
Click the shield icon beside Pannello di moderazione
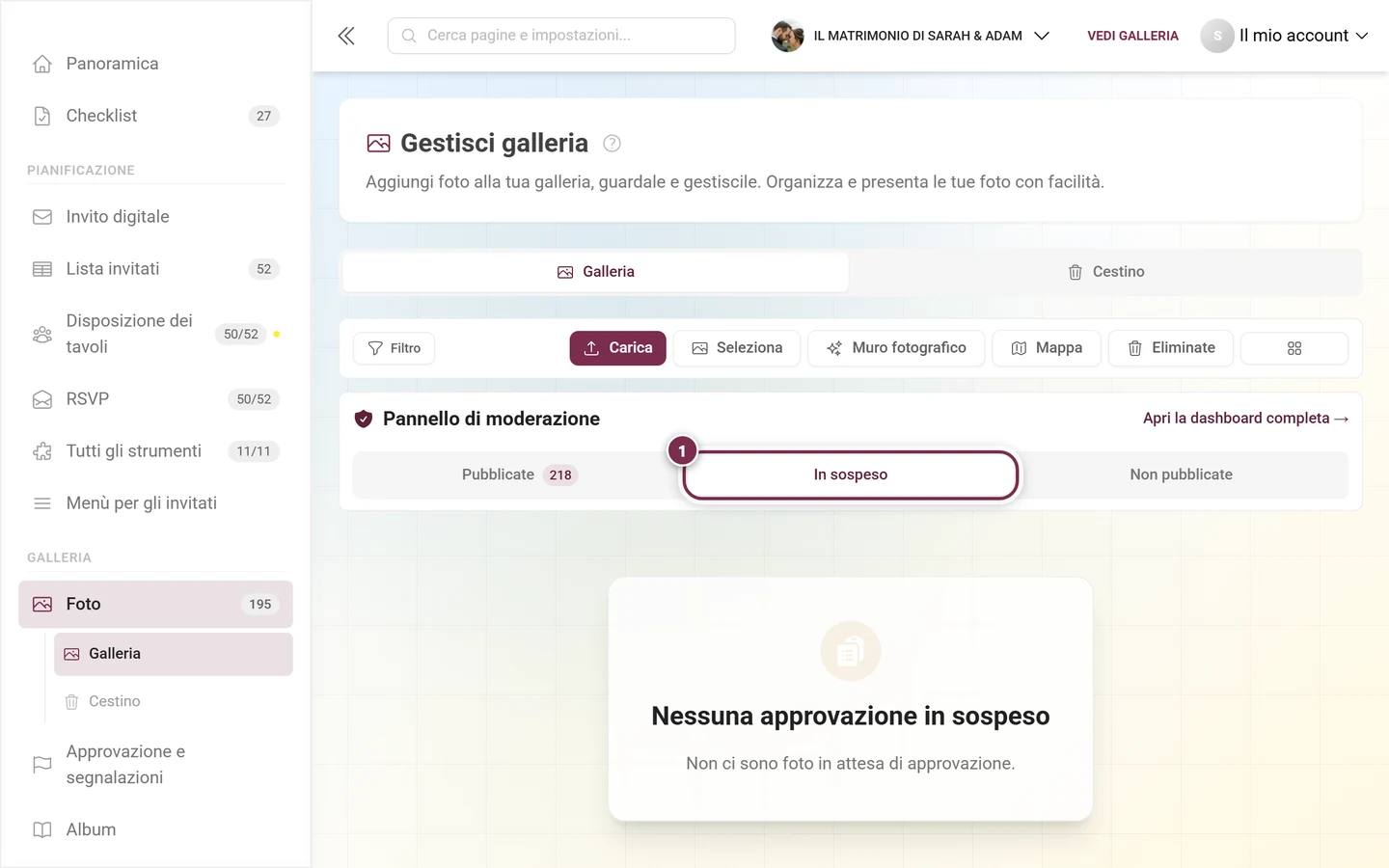click(364, 419)
